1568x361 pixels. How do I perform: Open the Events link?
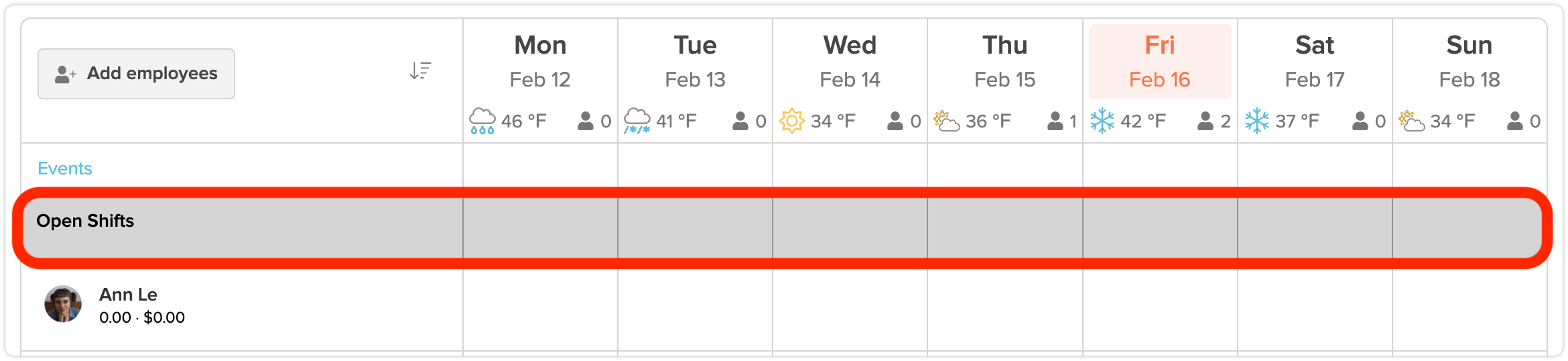click(64, 168)
